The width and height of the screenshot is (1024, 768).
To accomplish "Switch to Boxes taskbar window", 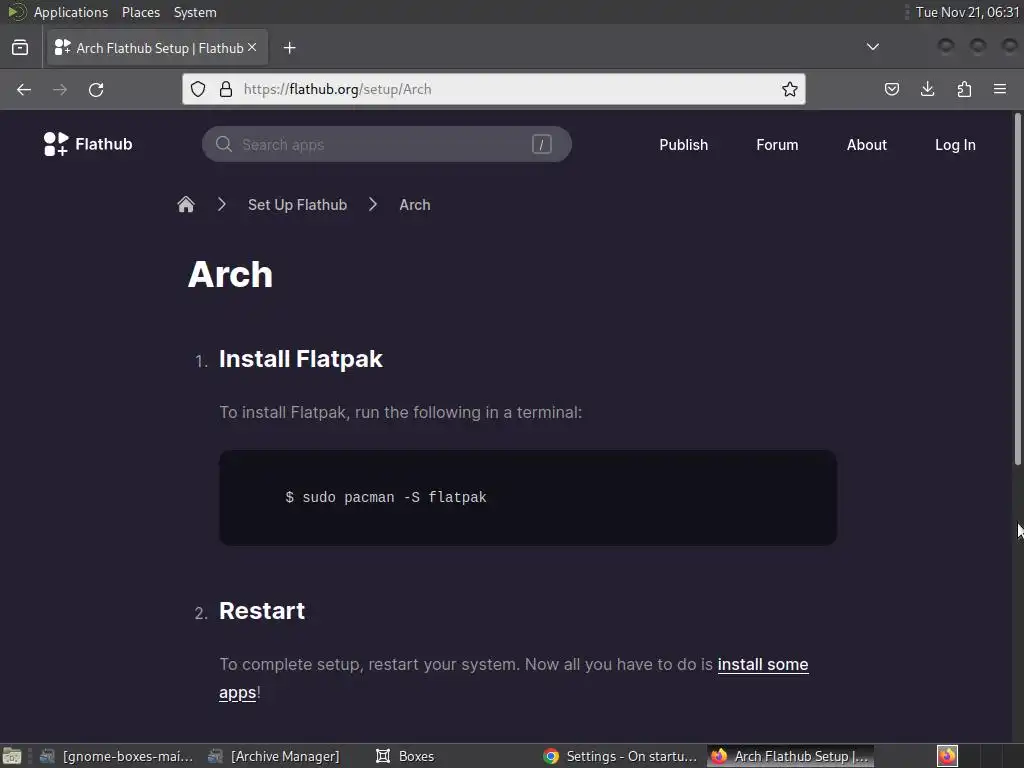I will (x=406, y=756).
